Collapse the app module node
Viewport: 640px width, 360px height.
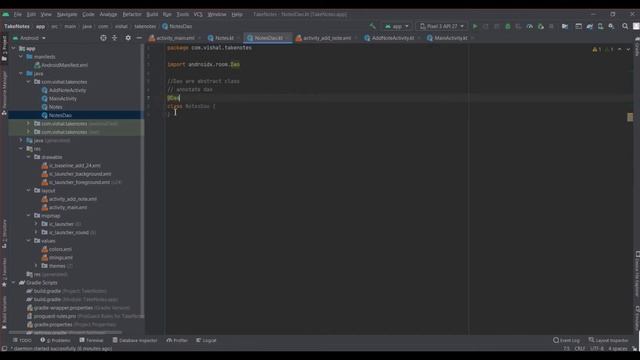13,48
